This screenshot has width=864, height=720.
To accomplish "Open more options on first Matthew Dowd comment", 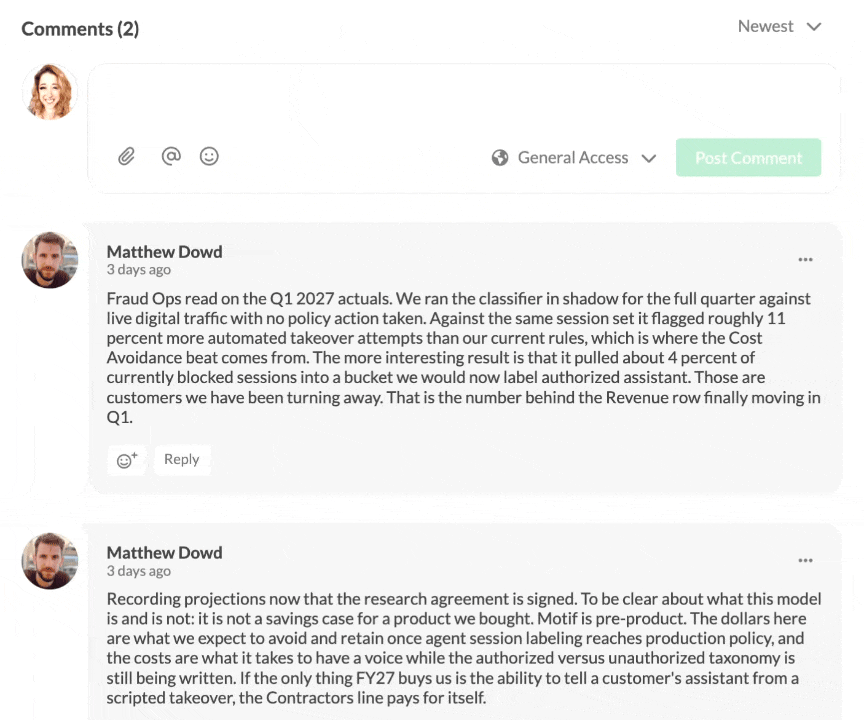I will click(805, 259).
